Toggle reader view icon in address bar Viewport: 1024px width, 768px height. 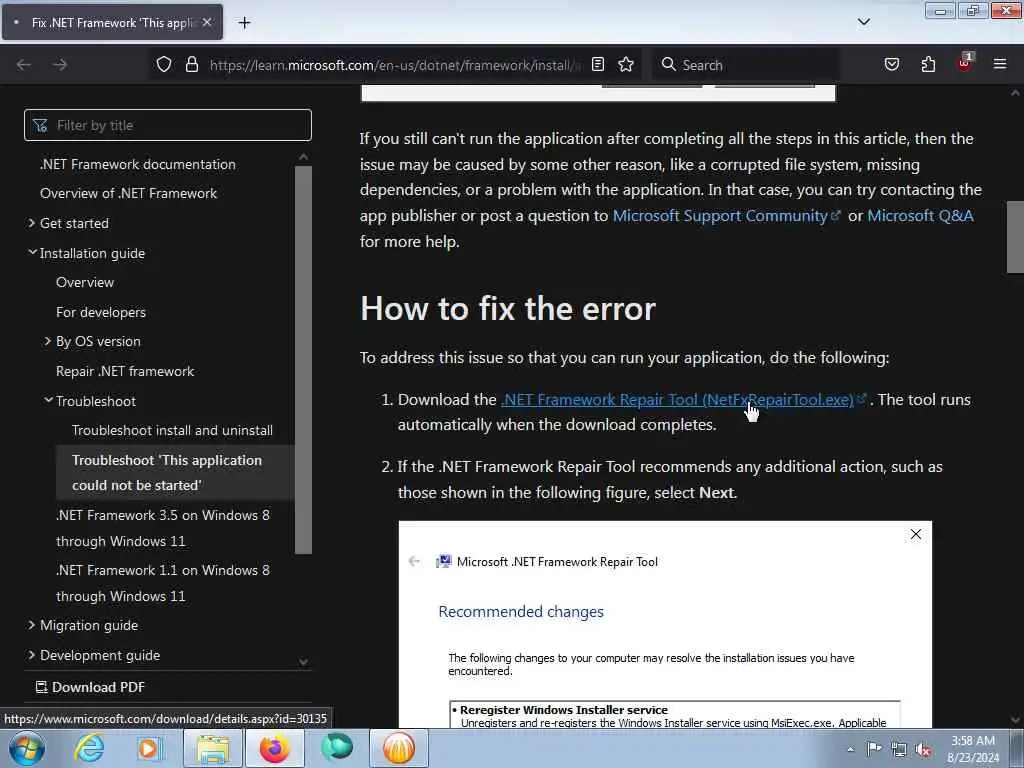[x=598, y=64]
